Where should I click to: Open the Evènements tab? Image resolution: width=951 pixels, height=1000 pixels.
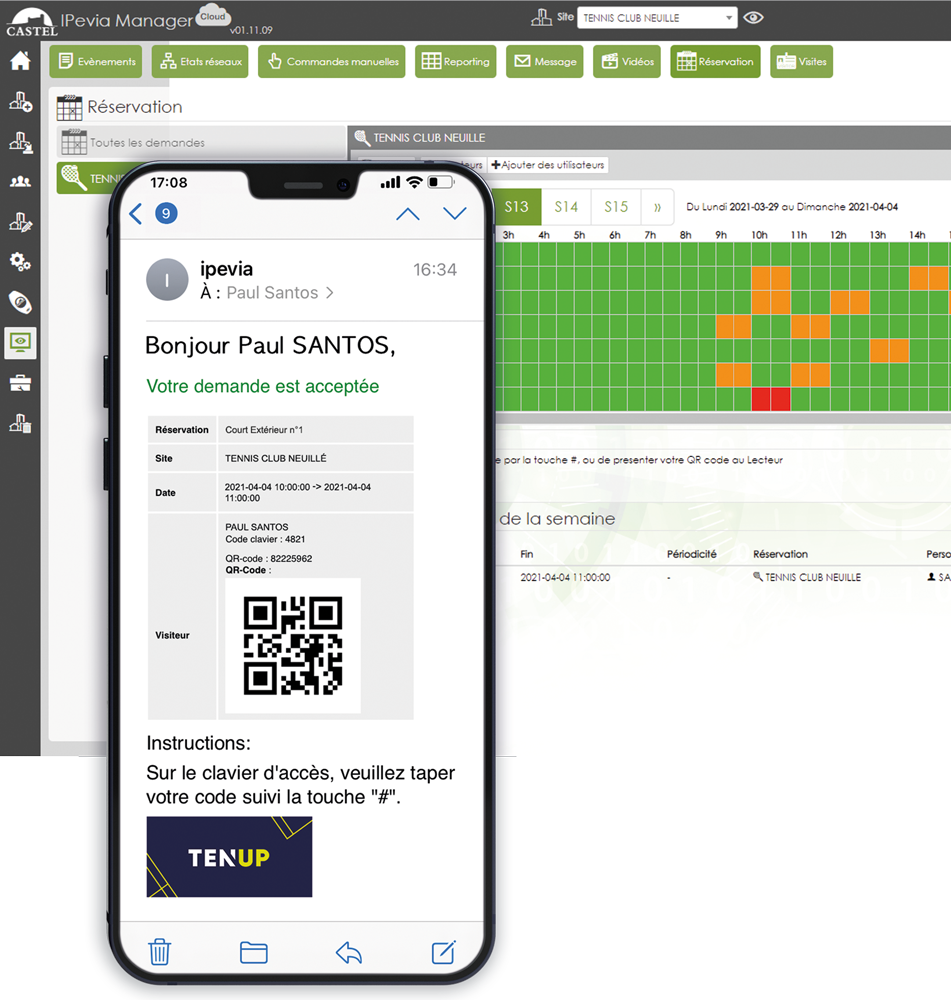tap(96, 62)
